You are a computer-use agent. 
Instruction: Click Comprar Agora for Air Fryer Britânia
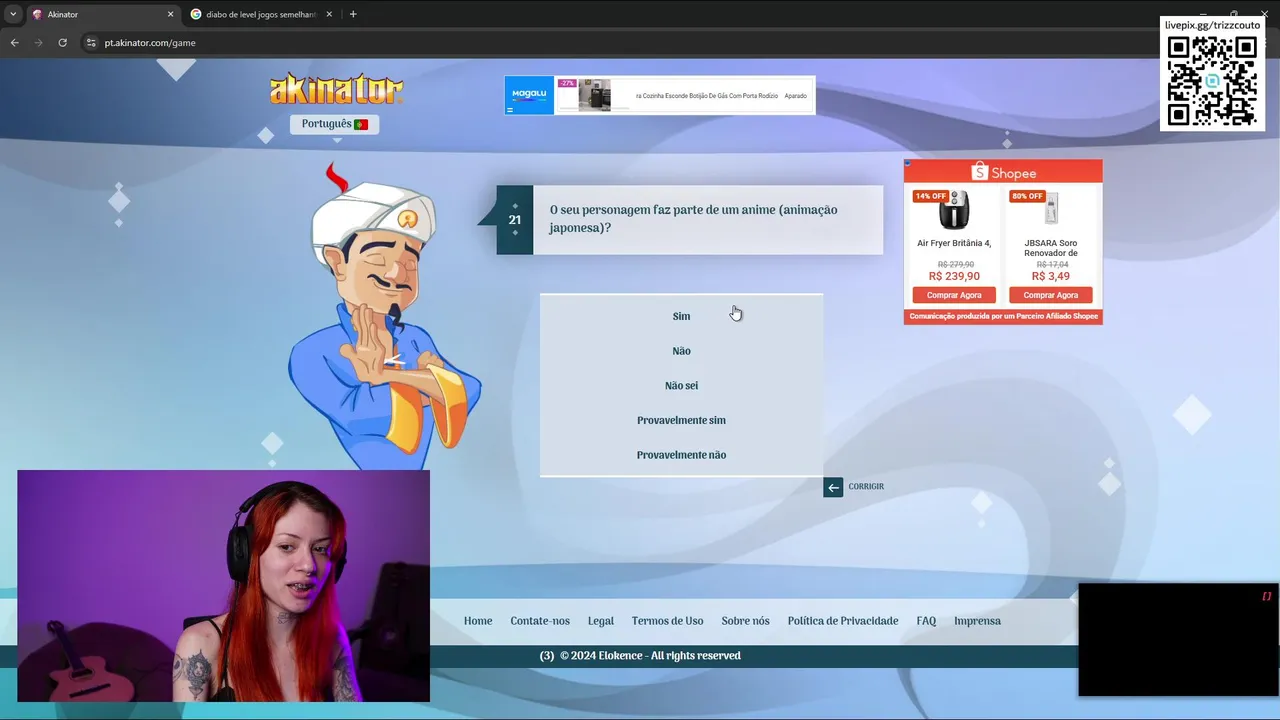(954, 295)
